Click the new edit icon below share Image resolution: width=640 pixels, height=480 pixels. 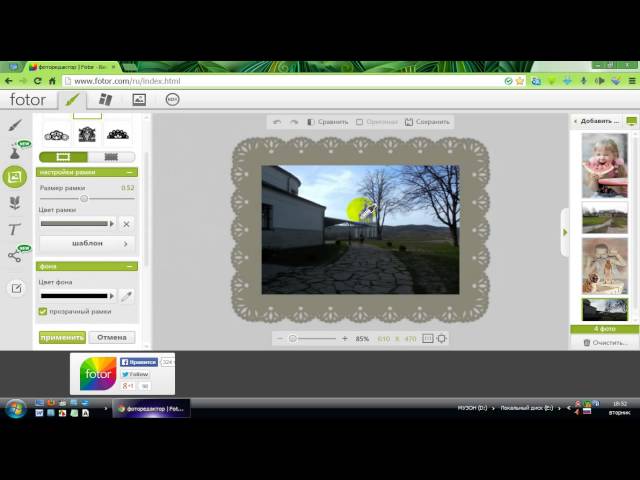16,289
